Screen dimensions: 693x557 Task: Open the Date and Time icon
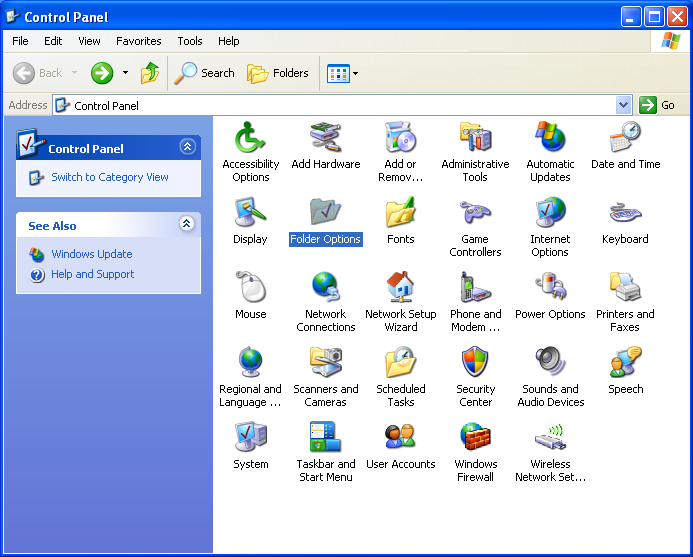pyautogui.click(x=625, y=137)
